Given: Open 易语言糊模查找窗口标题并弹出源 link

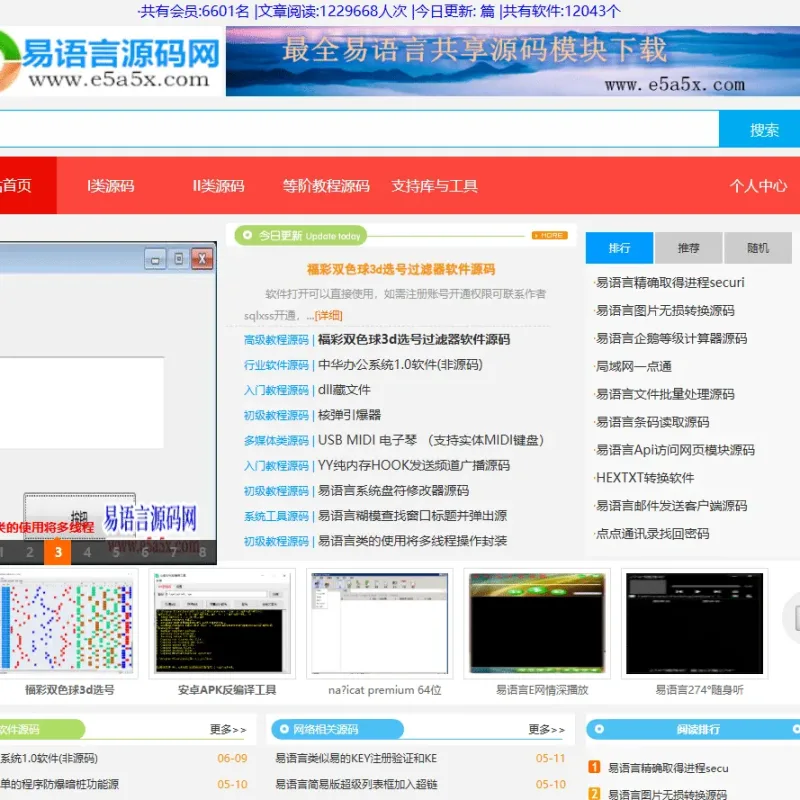Looking at the screenshot, I should tap(412, 515).
